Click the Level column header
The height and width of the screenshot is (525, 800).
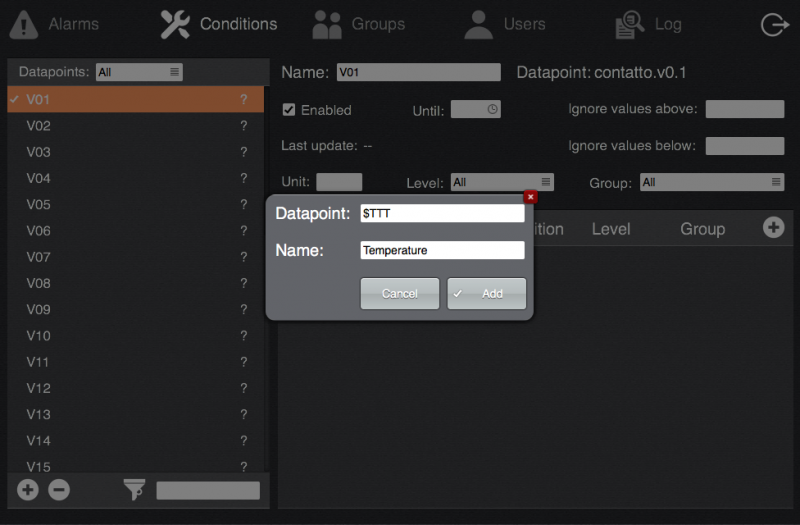pos(611,229)
